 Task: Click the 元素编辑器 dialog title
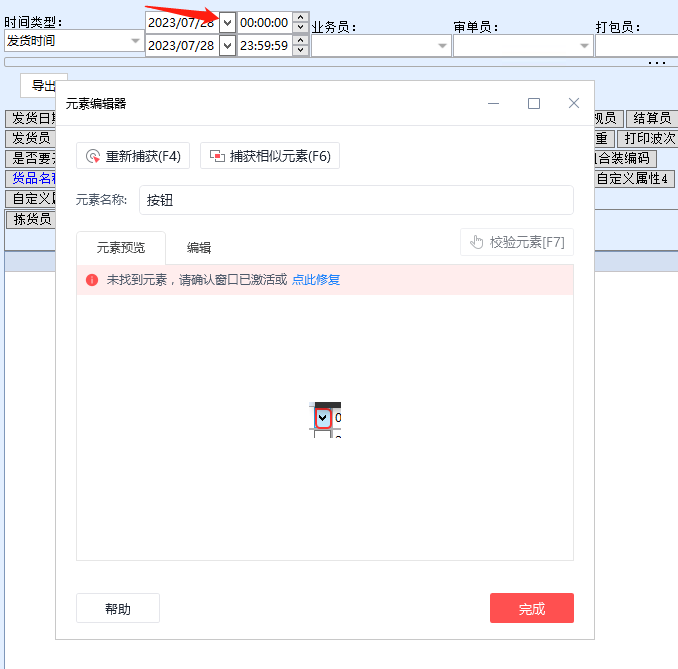(96, 104)
